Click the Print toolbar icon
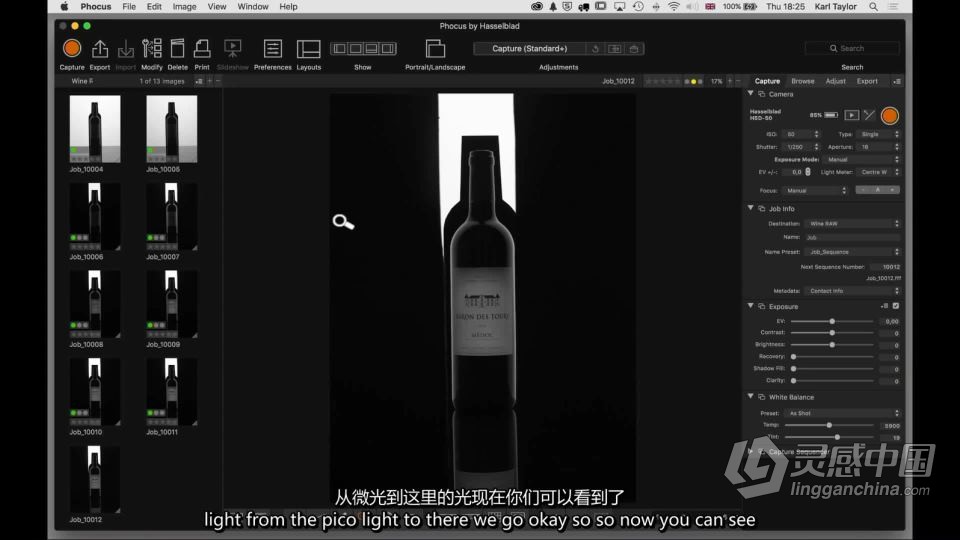The width and height of the screenshot is (960, 540). pos(202,48)
